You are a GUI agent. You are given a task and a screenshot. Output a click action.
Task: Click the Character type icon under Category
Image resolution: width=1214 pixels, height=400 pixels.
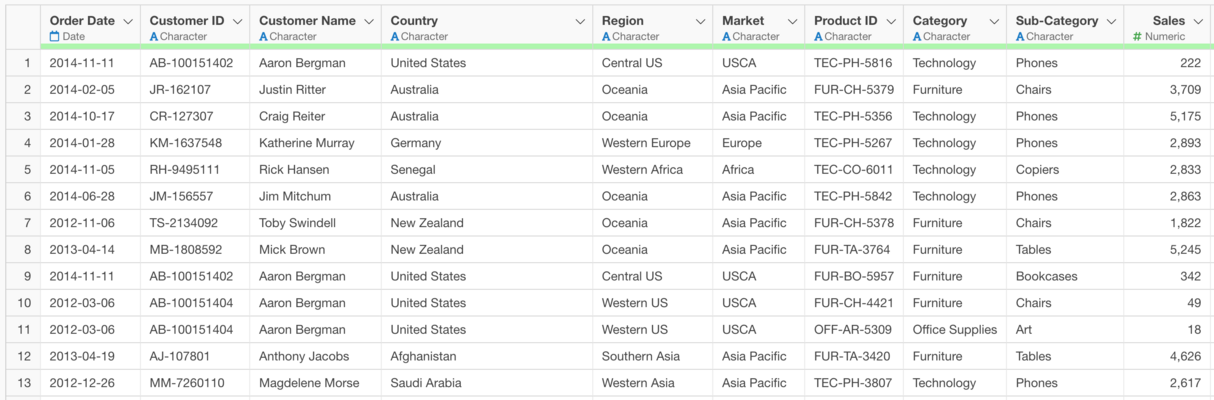click(x=917, y=36)
